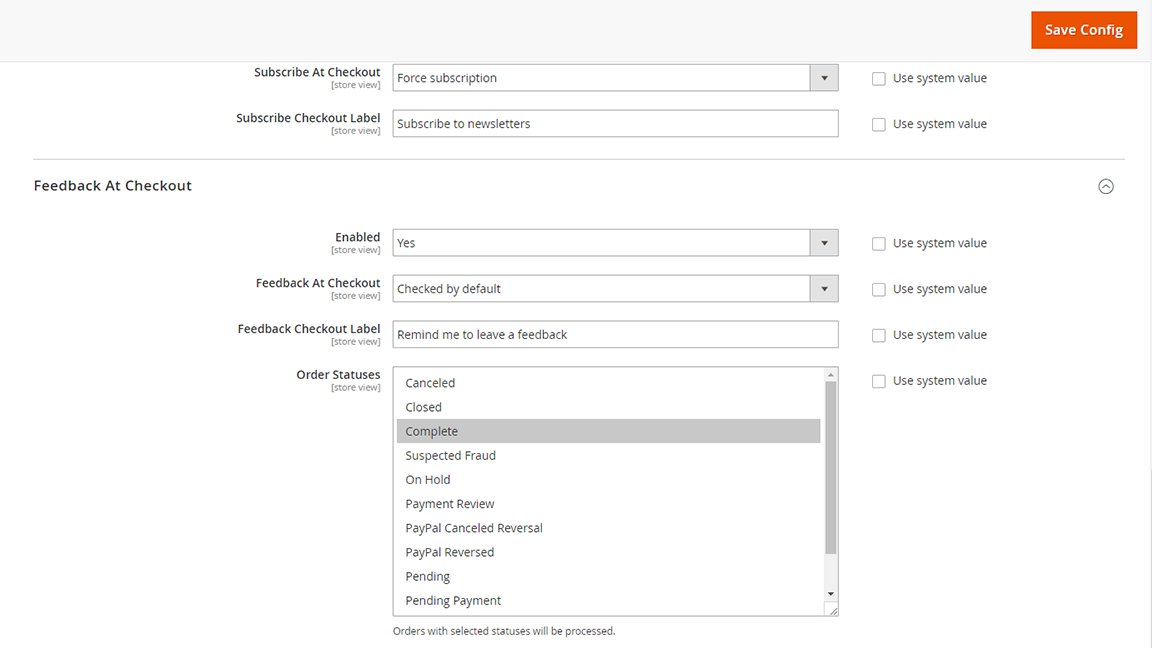Open the Enabled dropdown showing Yes
The width and height of the screenshot is (1152, 648).
click(x=615, y=243)
